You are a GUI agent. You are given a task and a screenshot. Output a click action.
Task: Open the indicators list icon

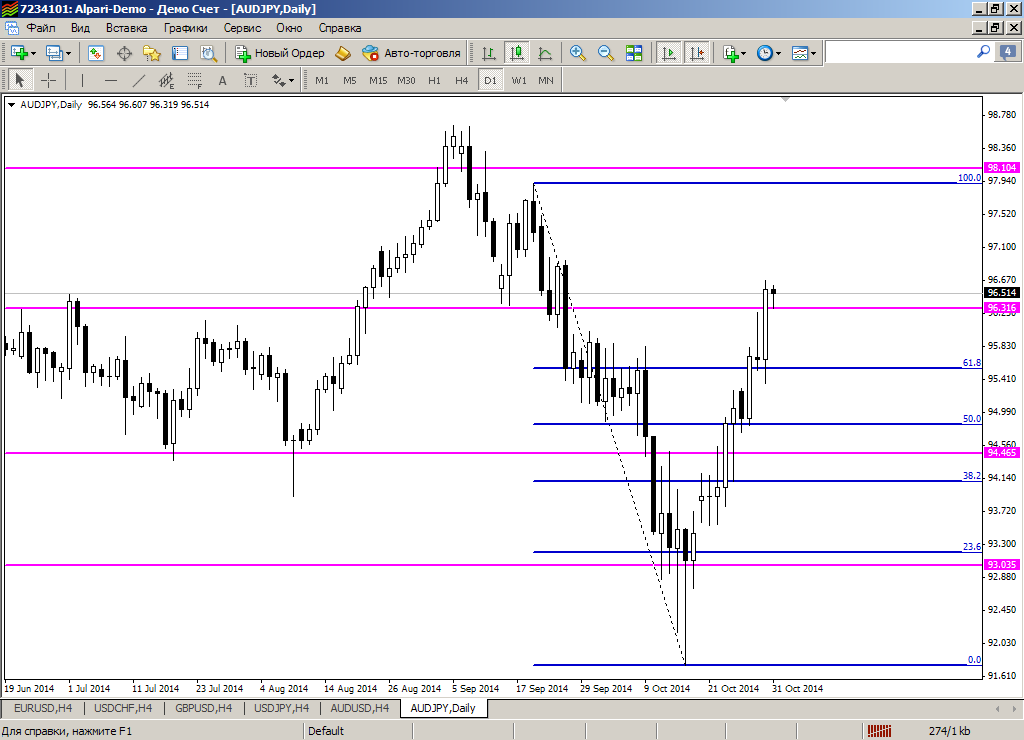[x=731, y=53]
